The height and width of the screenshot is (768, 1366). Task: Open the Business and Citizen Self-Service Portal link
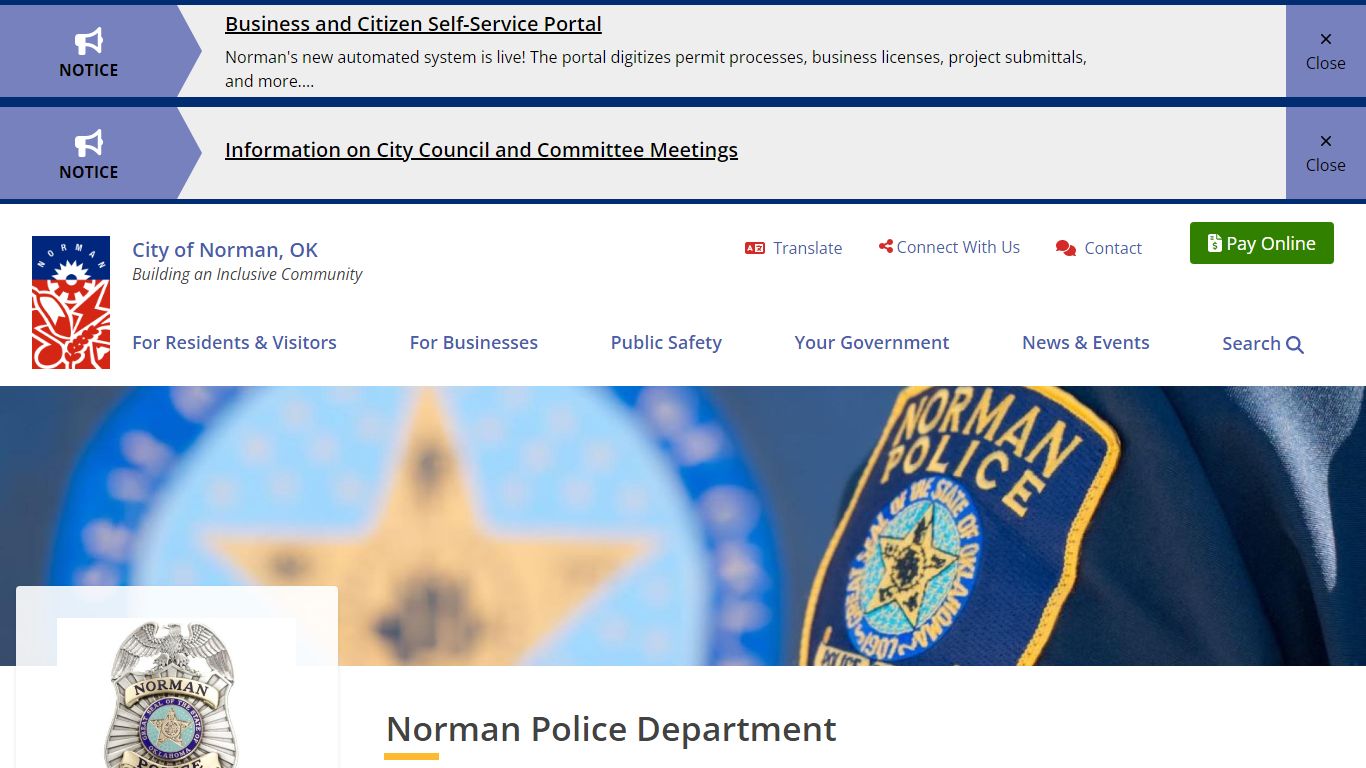click(413, 24)
